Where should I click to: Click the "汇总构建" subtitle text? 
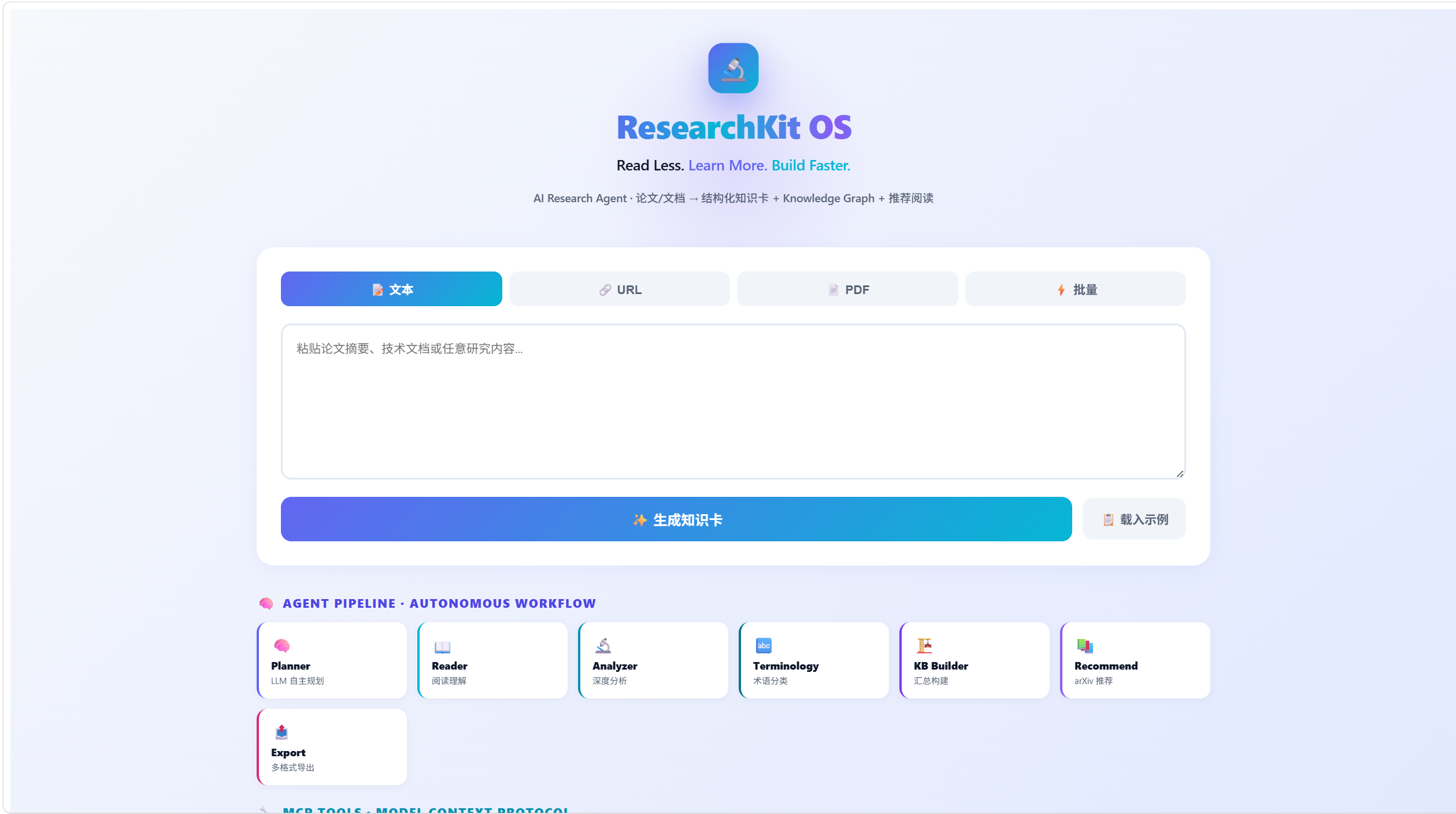point(931,681)
